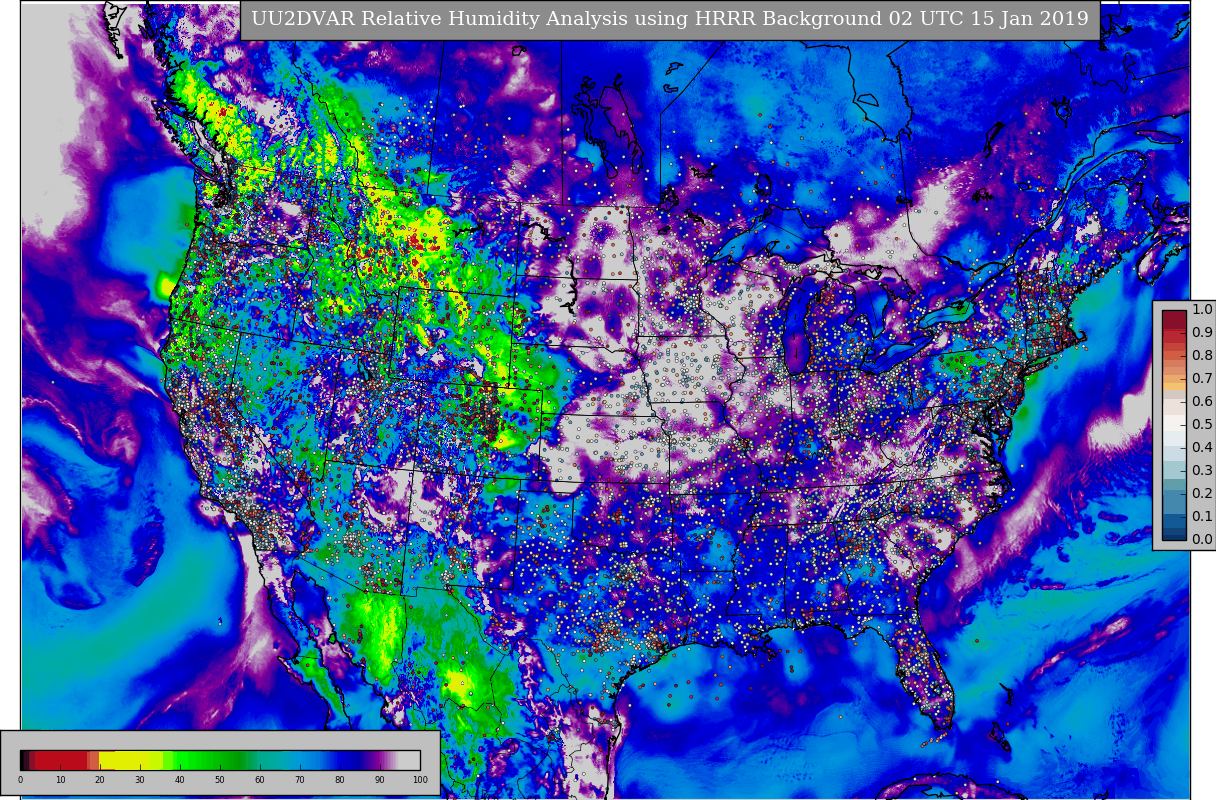Click the 0.8 label on the right colorbar
Image resolution: width=1216 pixels, height=800 pixels.
tap(1202, 356)
